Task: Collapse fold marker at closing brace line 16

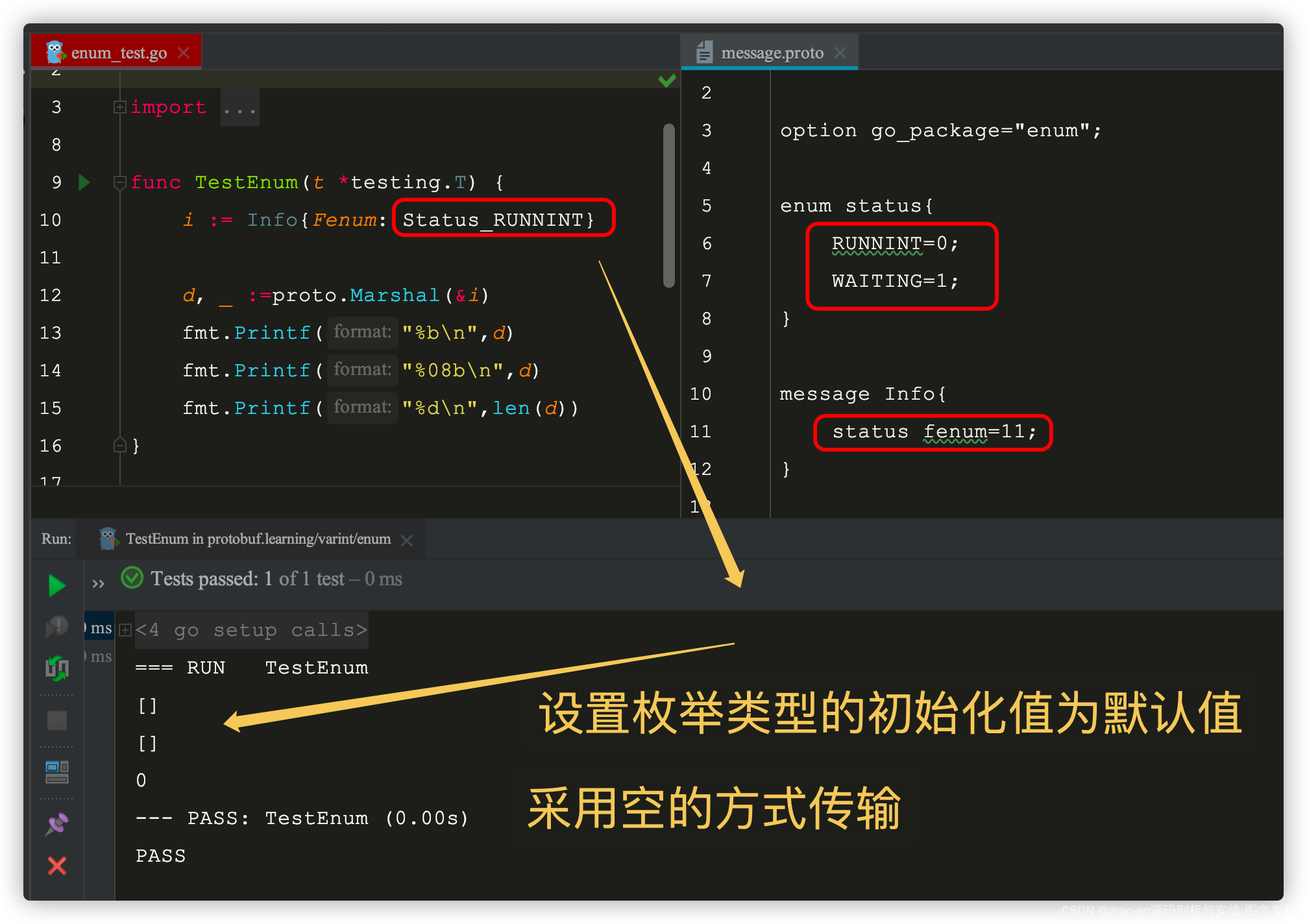Action: pos(119,445)
